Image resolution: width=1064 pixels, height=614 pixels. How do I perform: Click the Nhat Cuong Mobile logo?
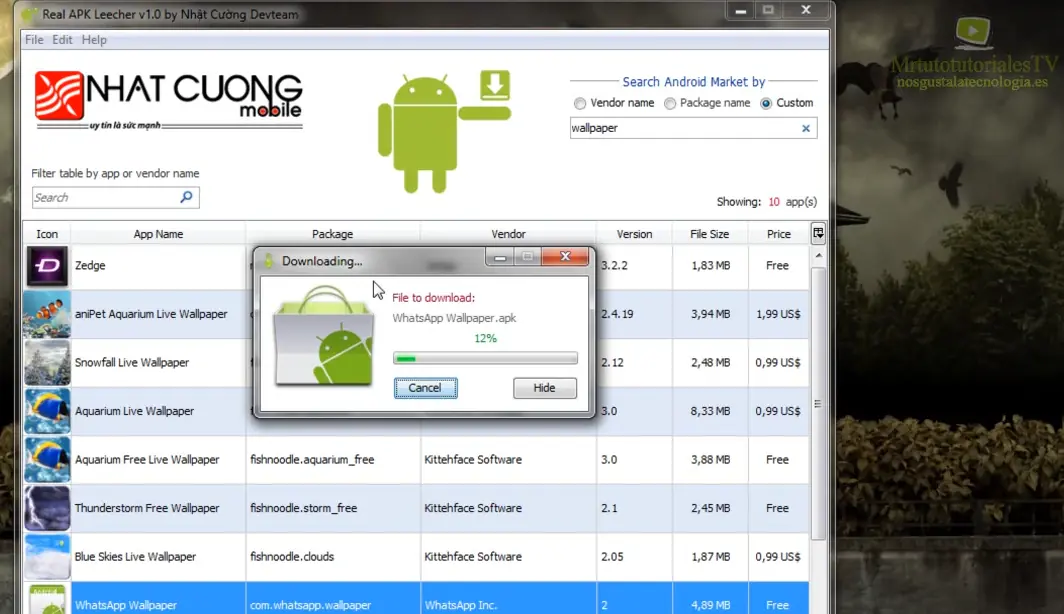pyautogui.click(x=169, y=100)
